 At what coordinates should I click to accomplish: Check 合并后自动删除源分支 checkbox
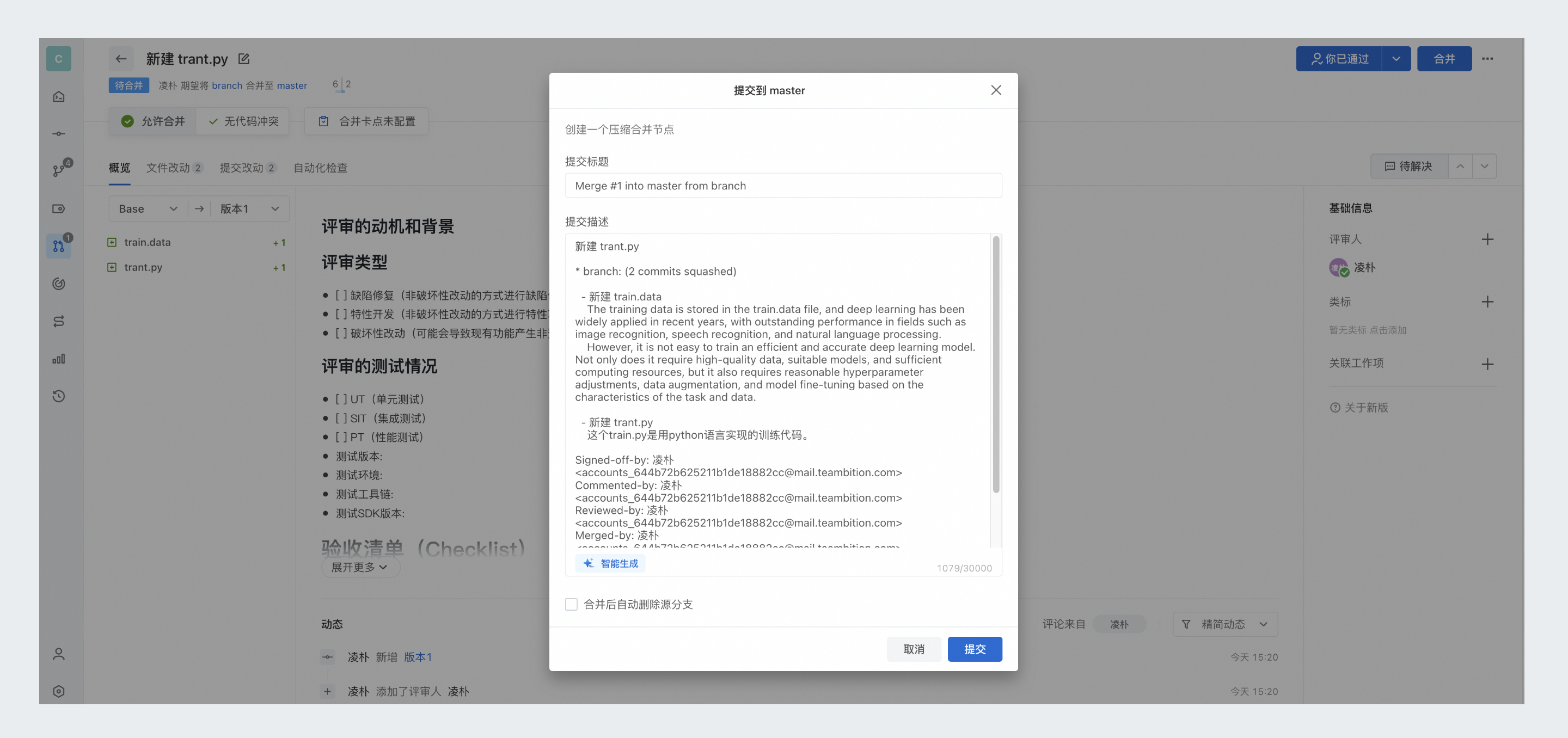(571, 604)
